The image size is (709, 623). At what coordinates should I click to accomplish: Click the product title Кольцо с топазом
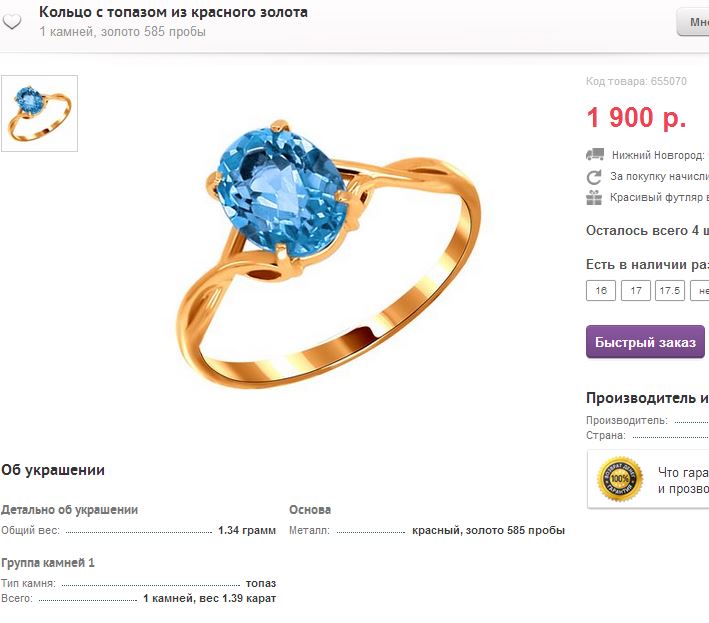pyautogui.click(x=173, y=12)
